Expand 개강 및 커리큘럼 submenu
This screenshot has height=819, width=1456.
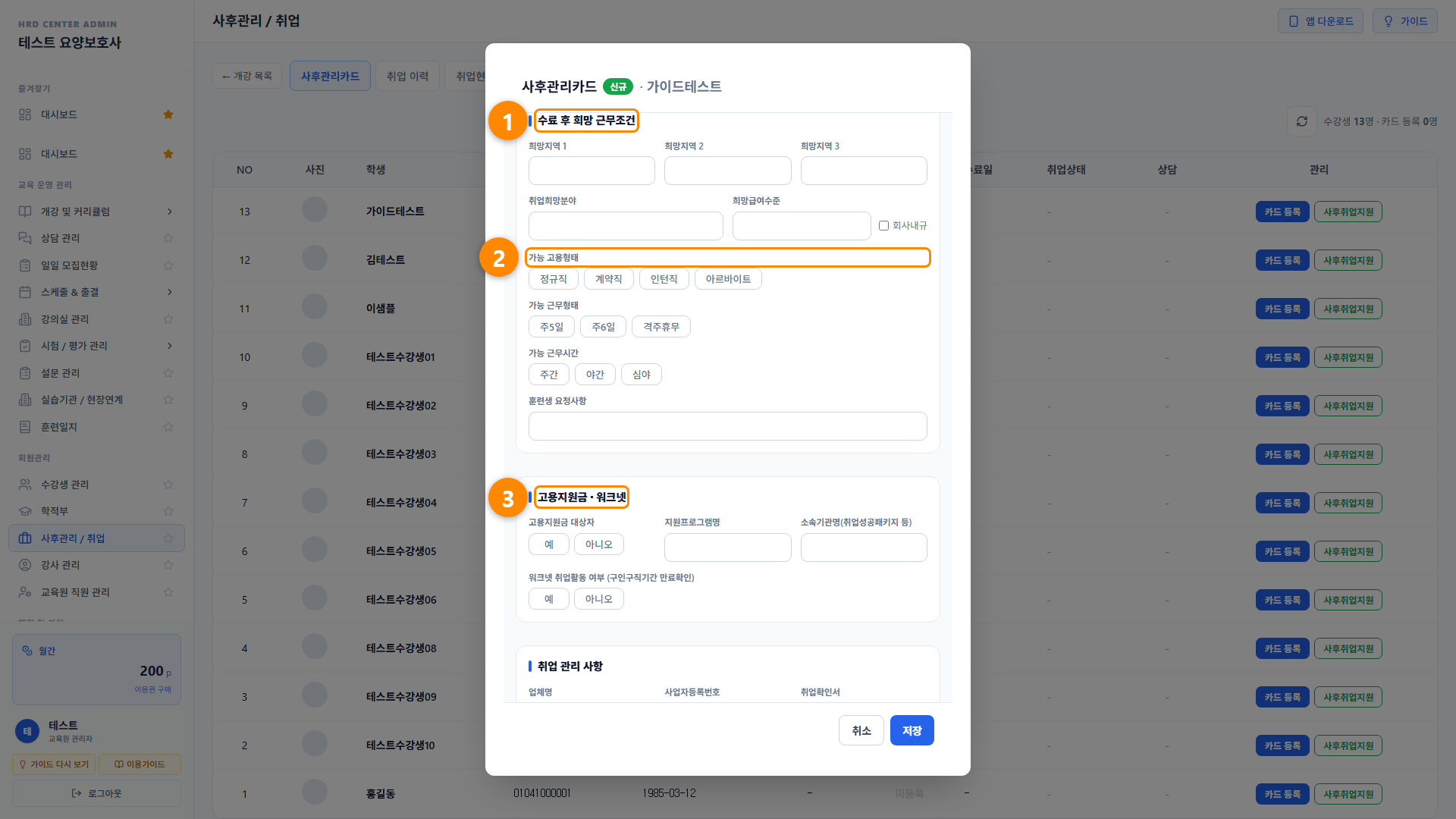(x=169, y=212)
